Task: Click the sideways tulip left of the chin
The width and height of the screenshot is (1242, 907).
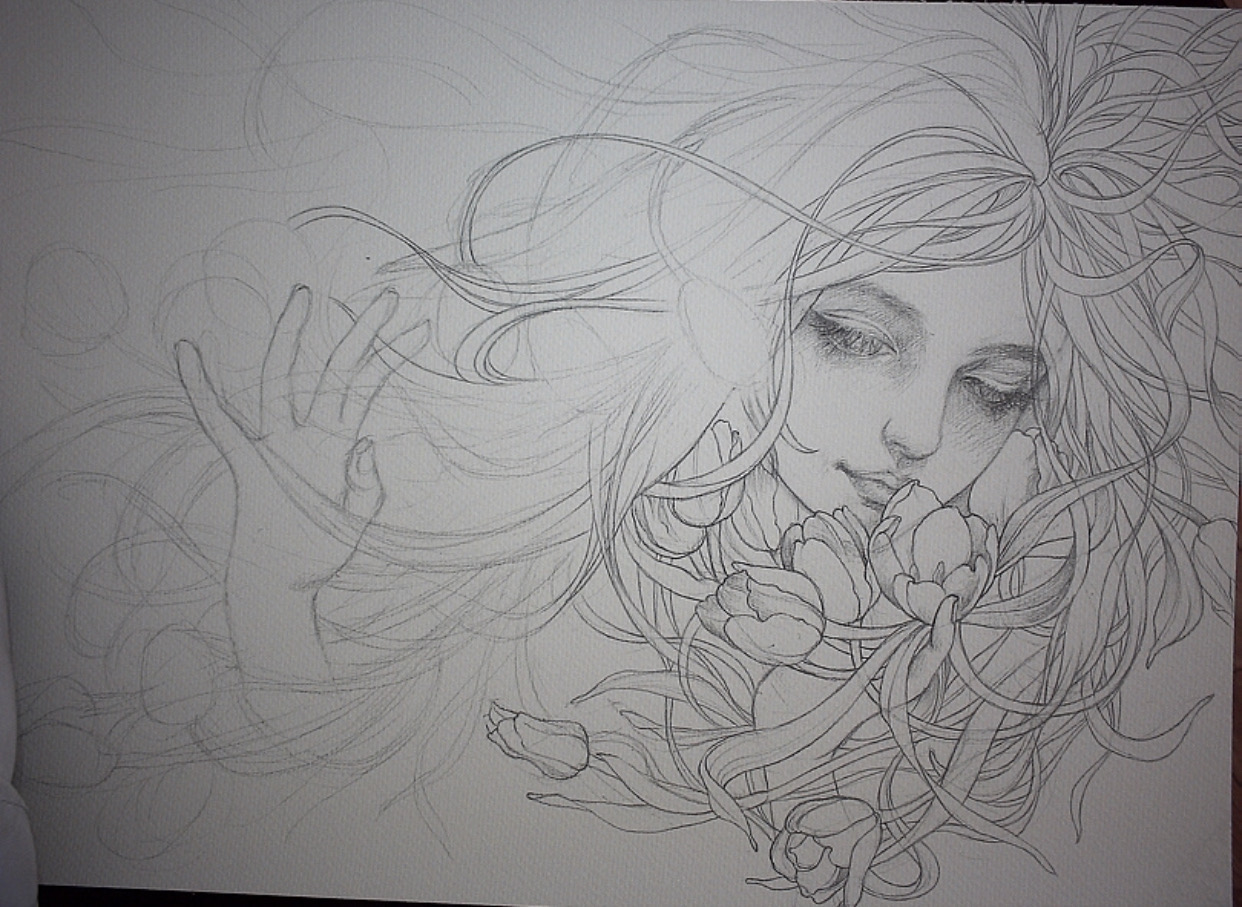Action: coord(762,610)
